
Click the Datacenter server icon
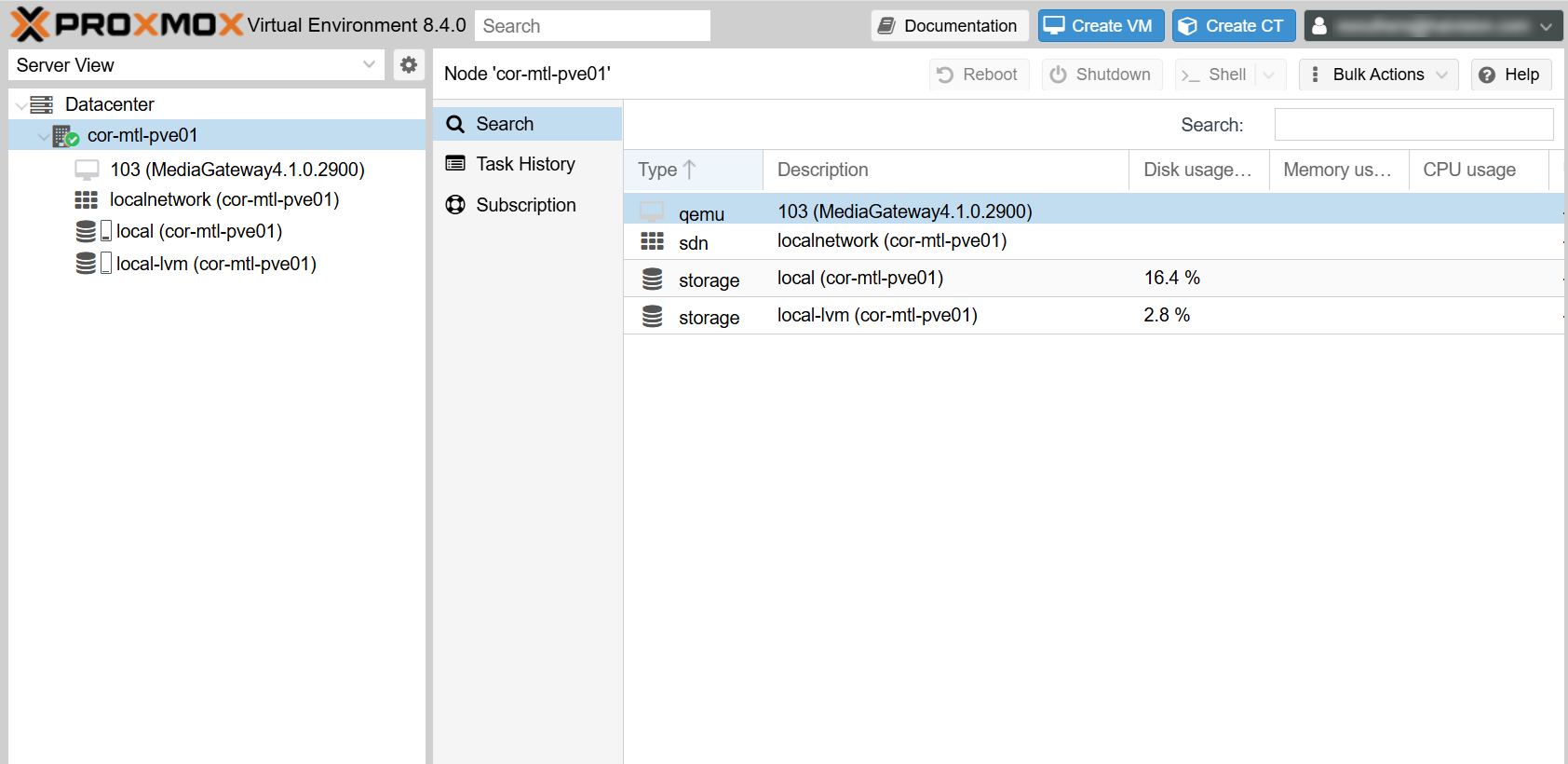(x=42, y=104)
